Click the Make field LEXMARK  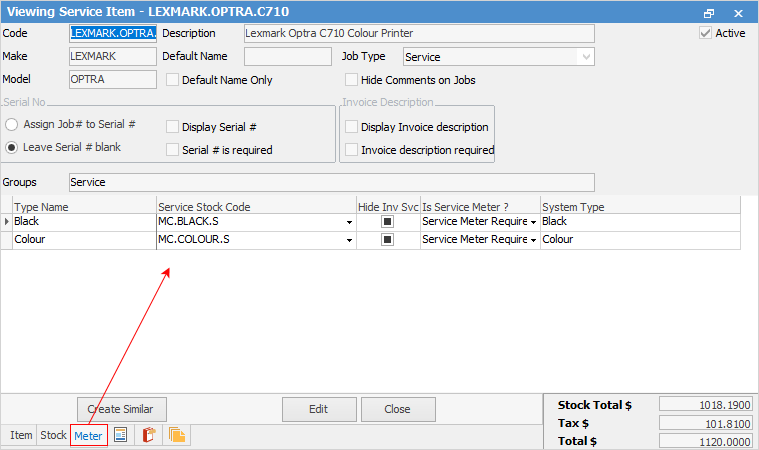tap(113, 56)
